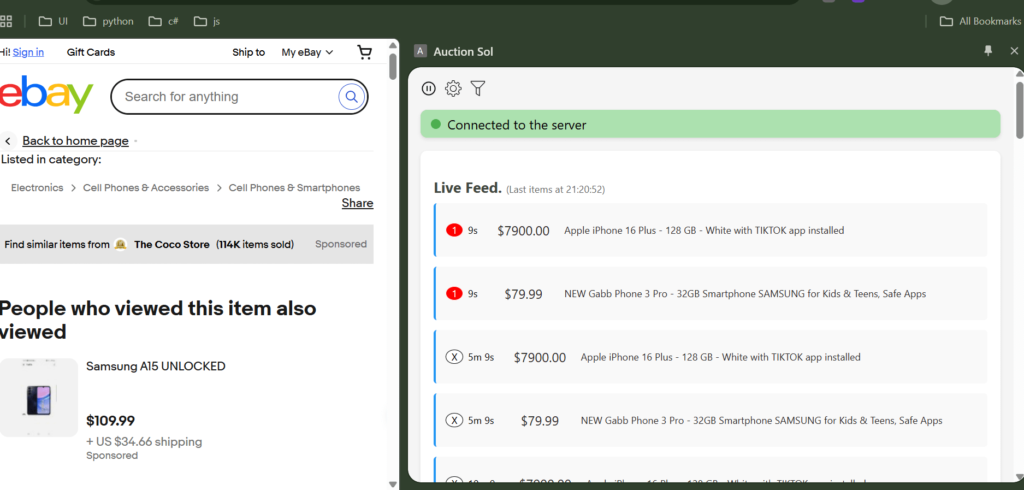Open the Electronics breadcrumb

pos(37,188)
